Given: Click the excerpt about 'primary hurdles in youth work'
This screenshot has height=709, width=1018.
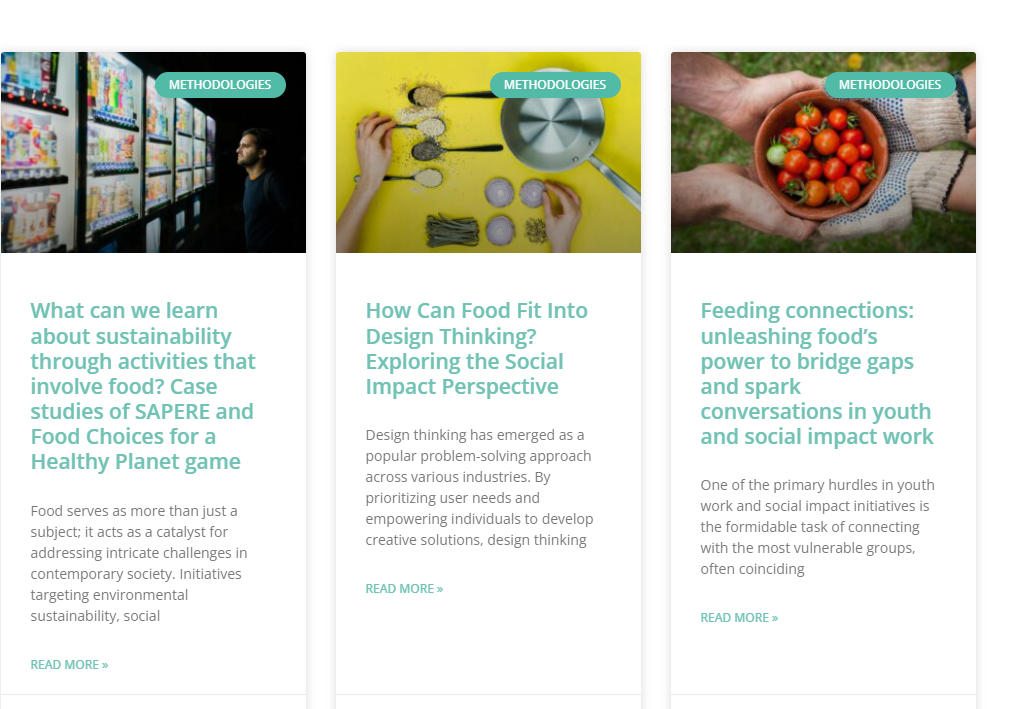Looking at the screenshot, I should (x=817, y=526).
